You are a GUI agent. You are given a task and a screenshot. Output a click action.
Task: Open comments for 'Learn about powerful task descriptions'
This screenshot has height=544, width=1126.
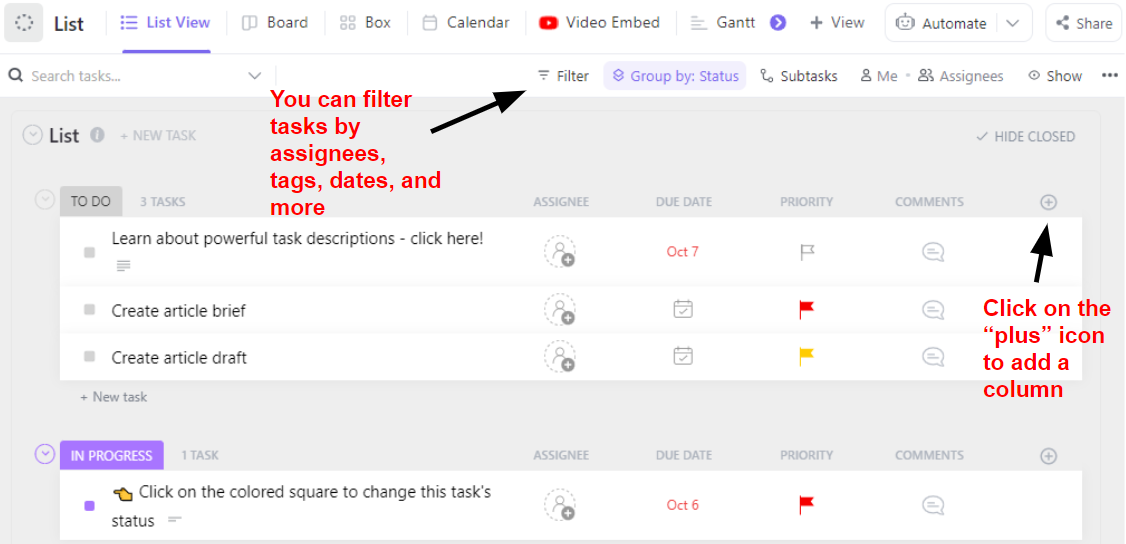click(x=933, y=252)
